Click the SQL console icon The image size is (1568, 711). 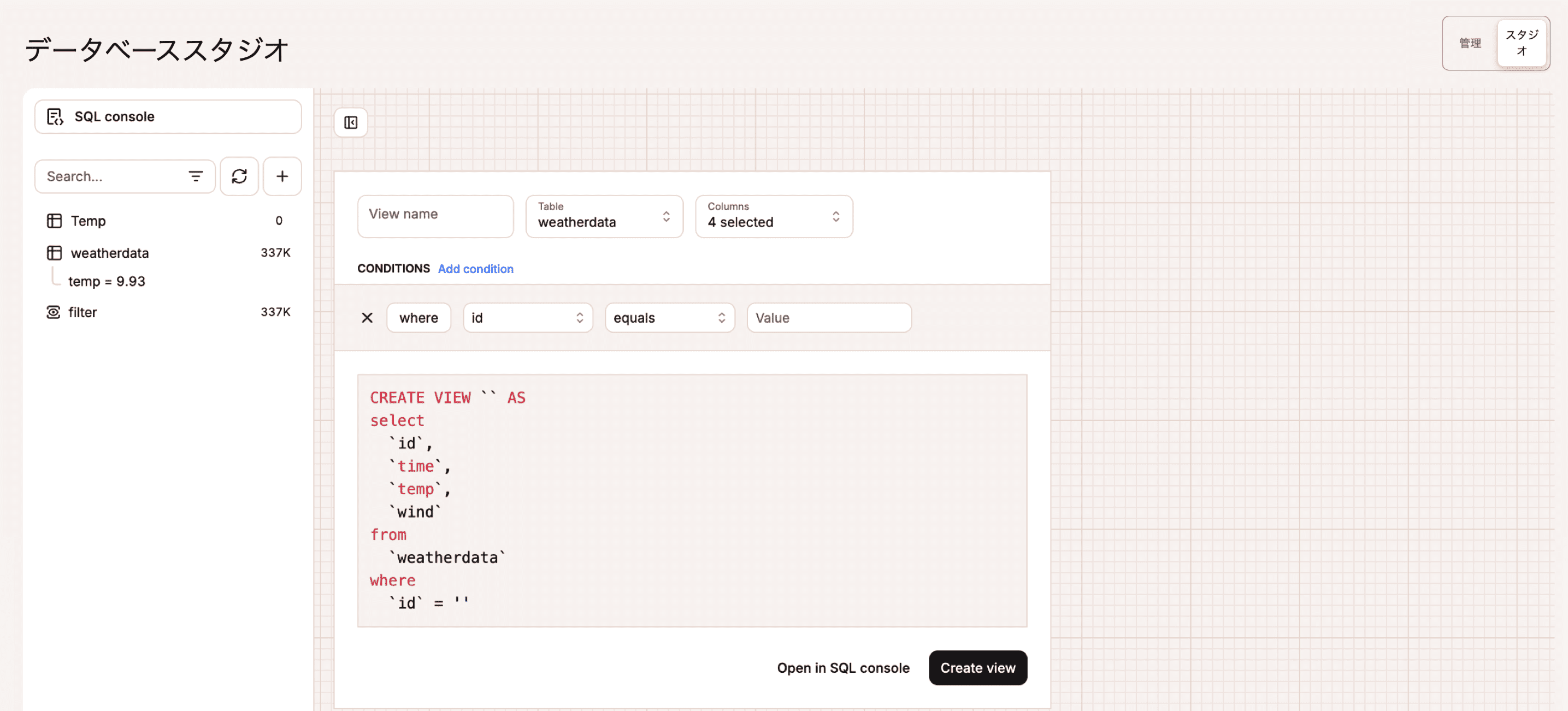(x=55, y=117)
